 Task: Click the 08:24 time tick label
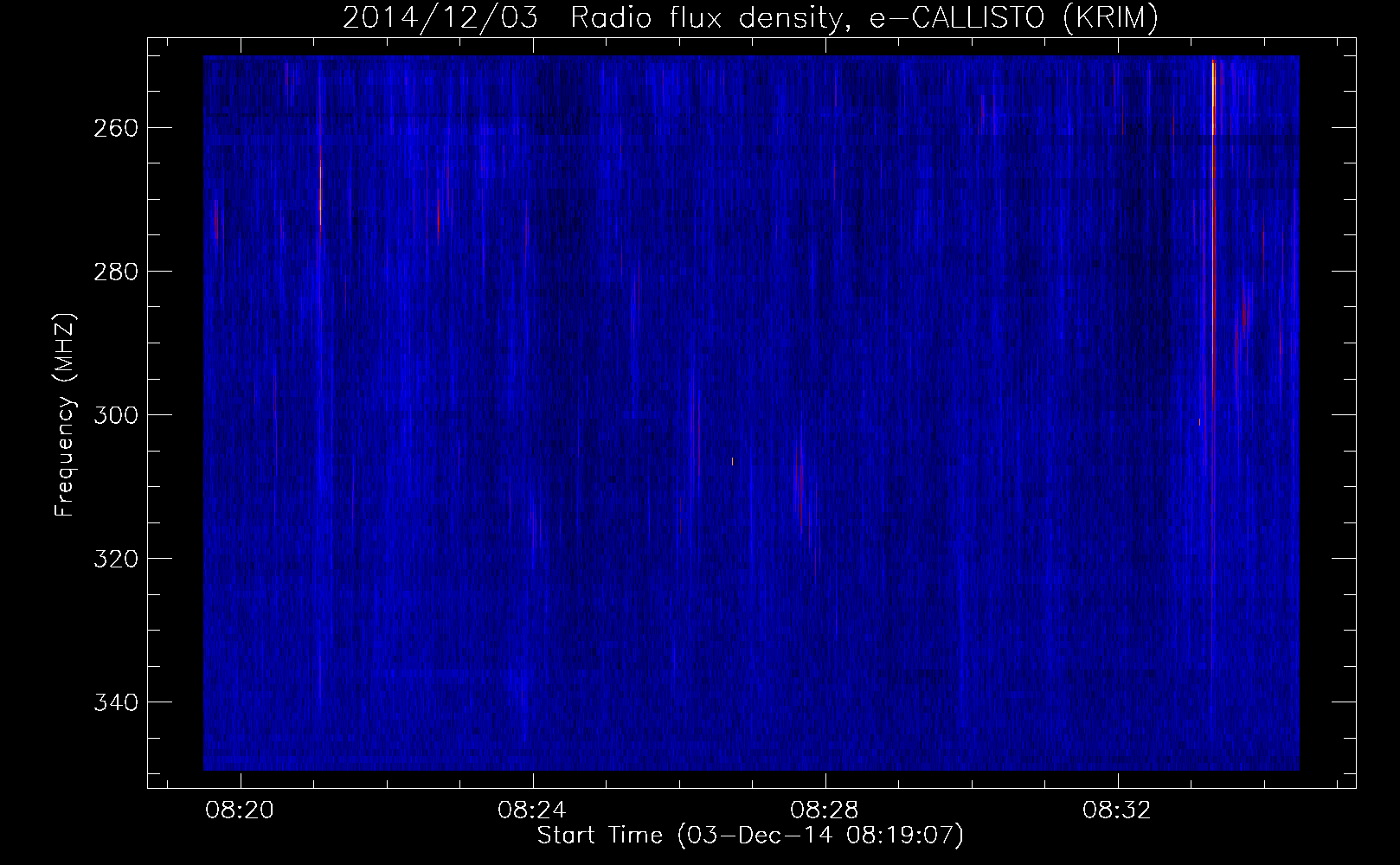(x=532, y=811)
